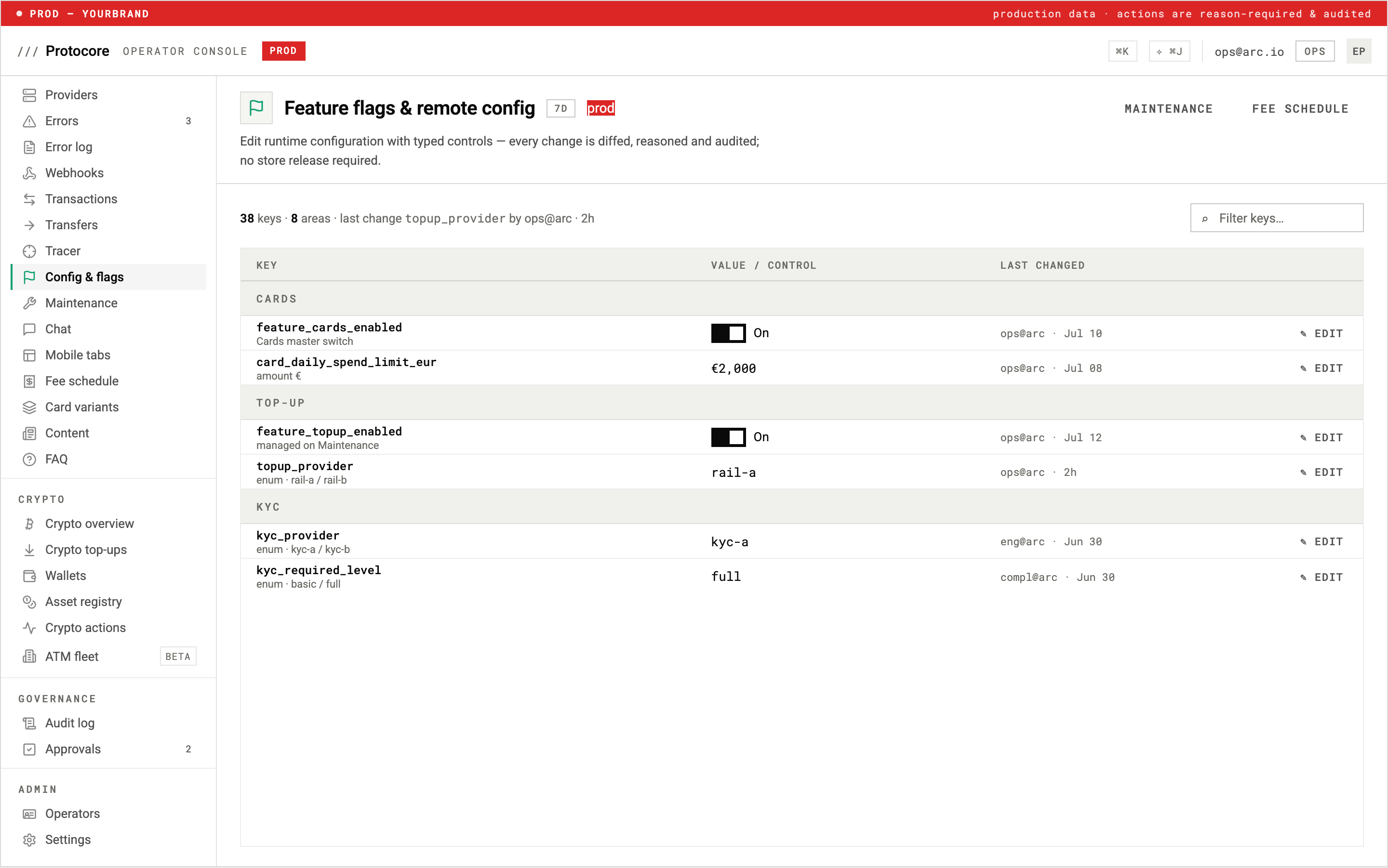Viewport: 1388px width, 868px height.
Task: Click the Operators ID card icon
Action: coord(29,814)
